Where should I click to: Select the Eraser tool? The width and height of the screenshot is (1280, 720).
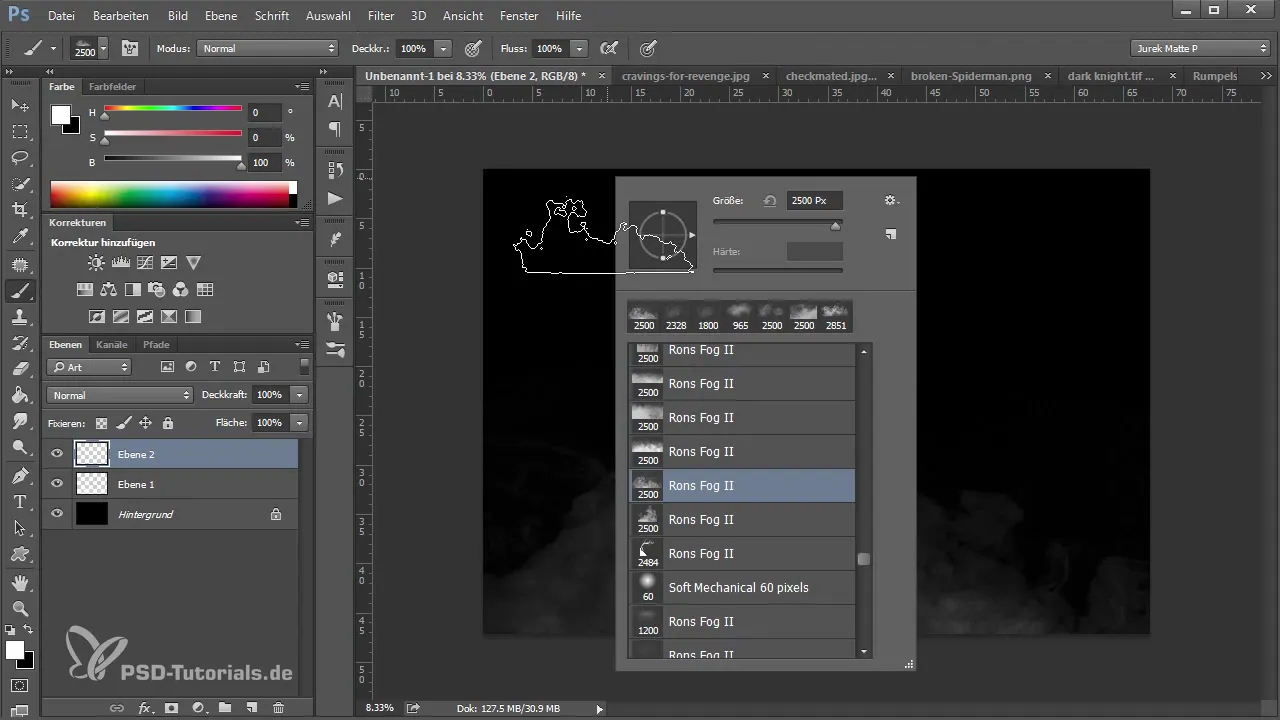(x=20, y=369)
